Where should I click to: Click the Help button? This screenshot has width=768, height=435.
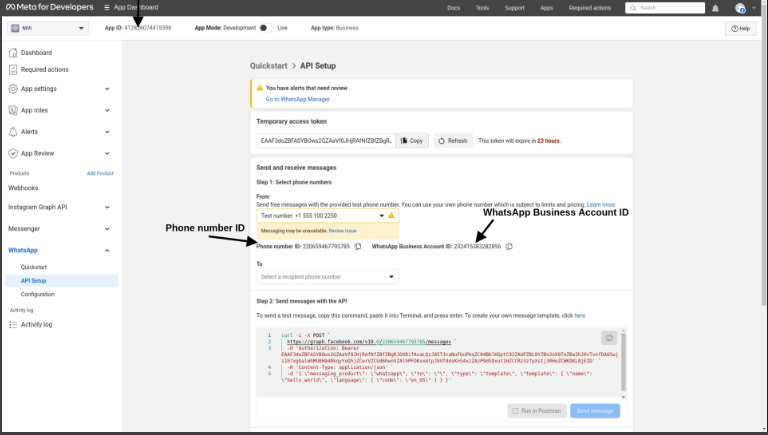741,28
